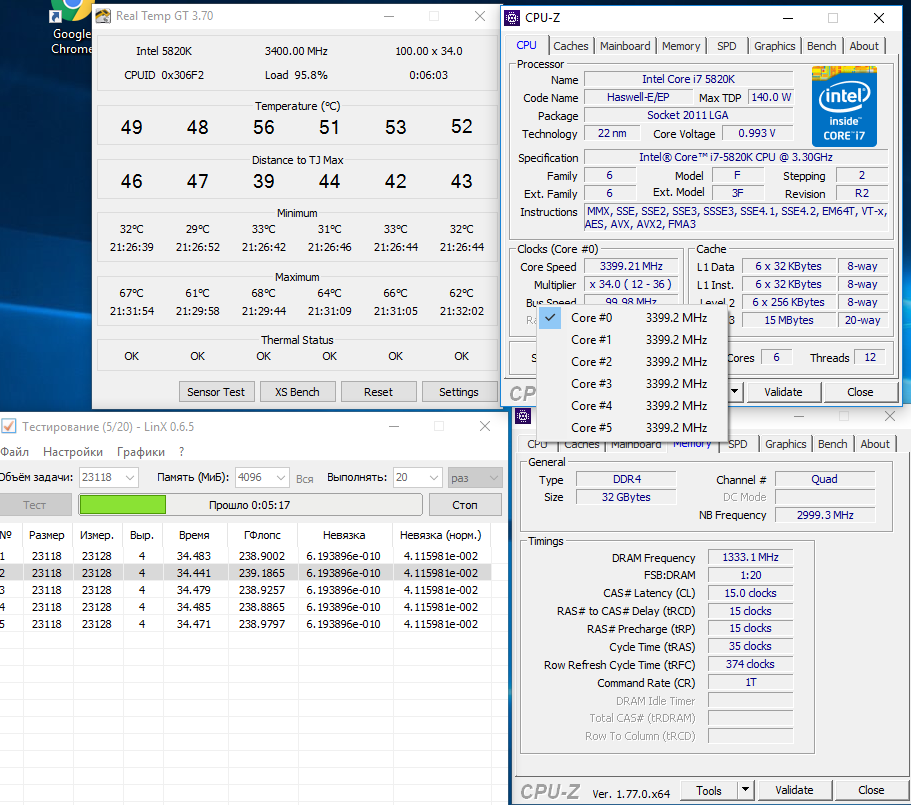
Task: Open the Graphics tab in lower CPU-Z window
Action: [x=785, y=444]
